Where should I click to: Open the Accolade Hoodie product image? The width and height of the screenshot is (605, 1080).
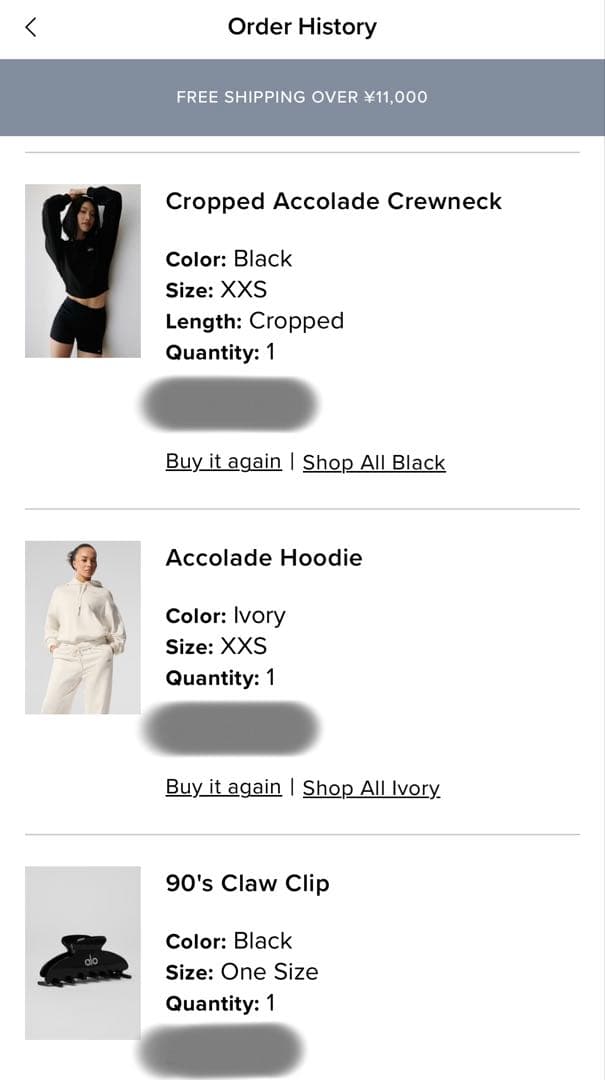click(83, 627)
